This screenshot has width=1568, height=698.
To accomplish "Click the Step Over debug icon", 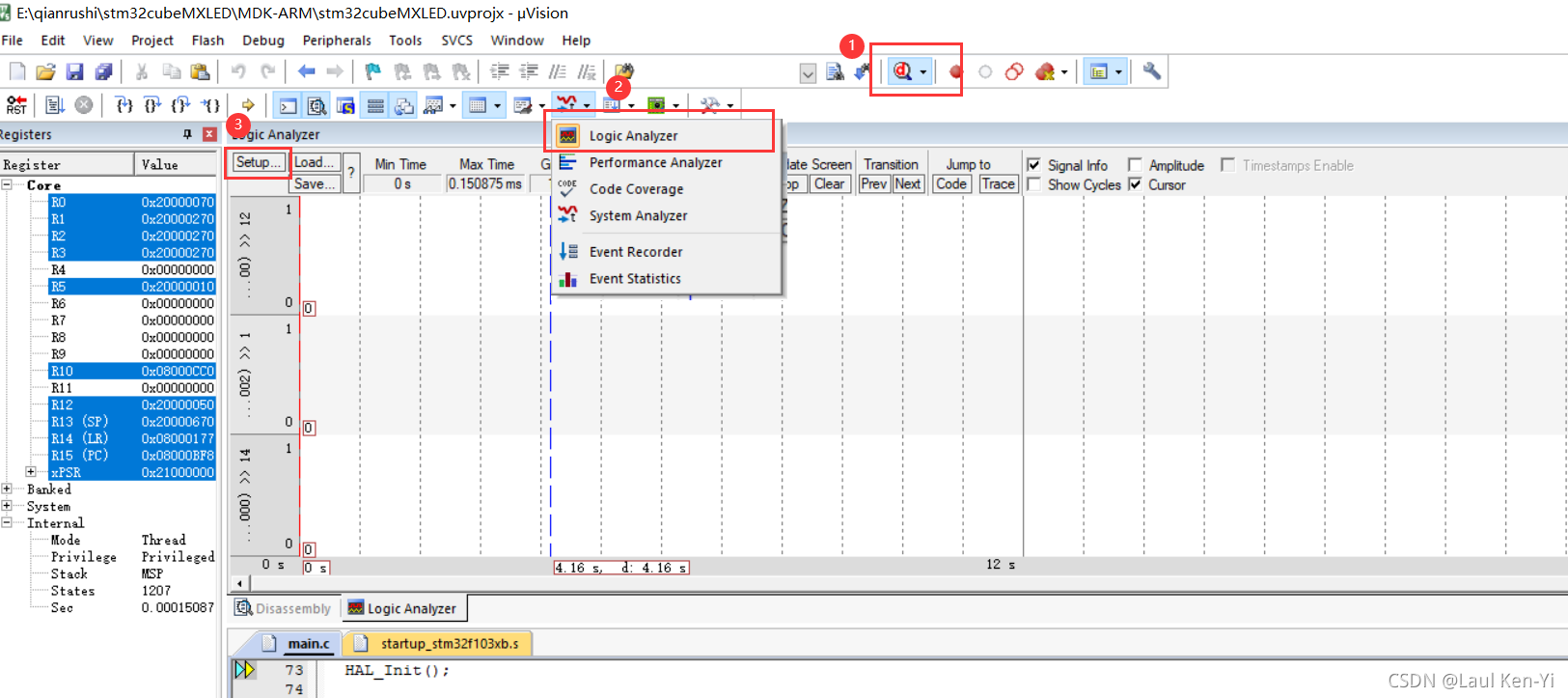I will pos(152,105).
